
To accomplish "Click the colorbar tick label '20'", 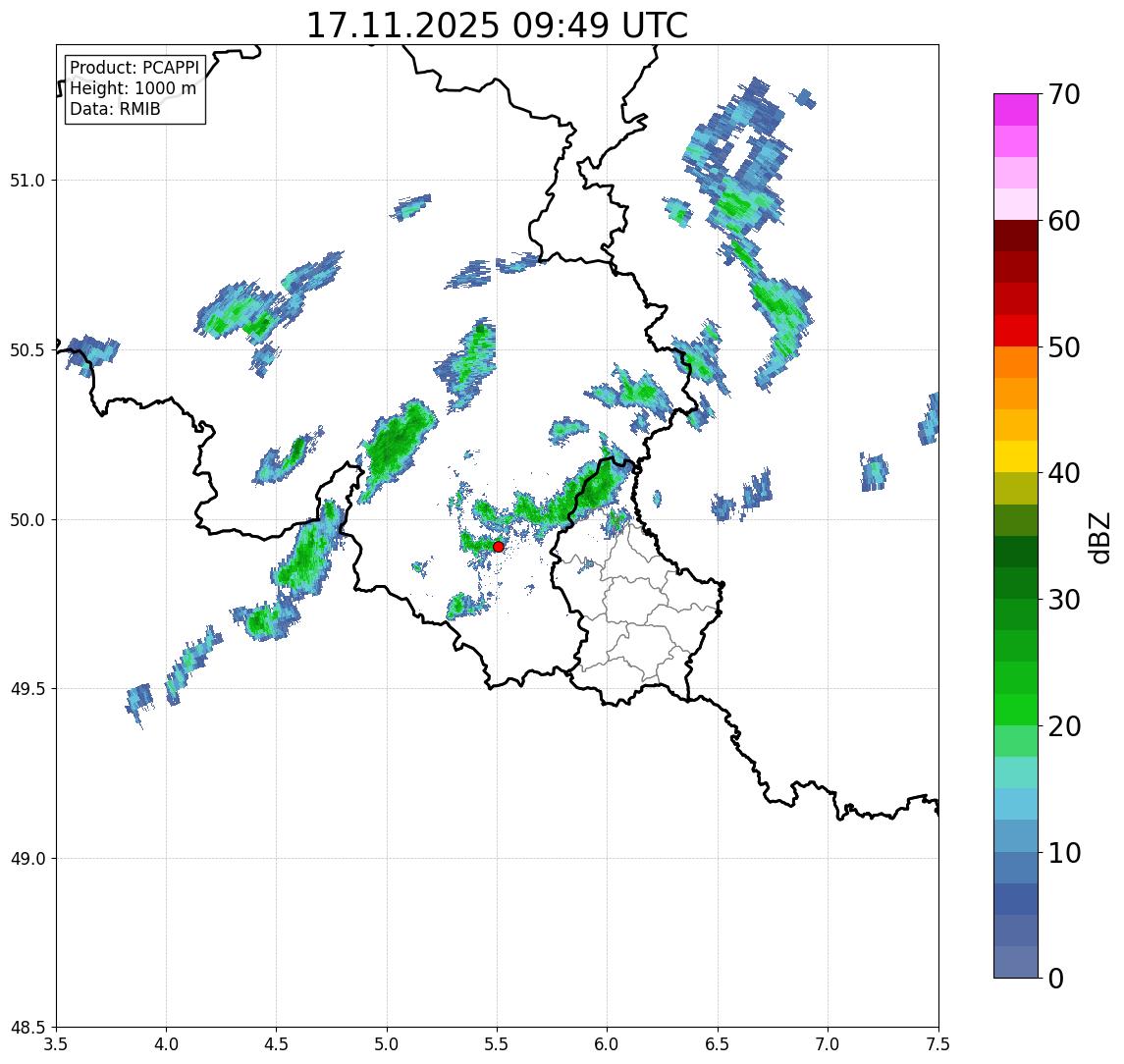I will [1063, 725].
